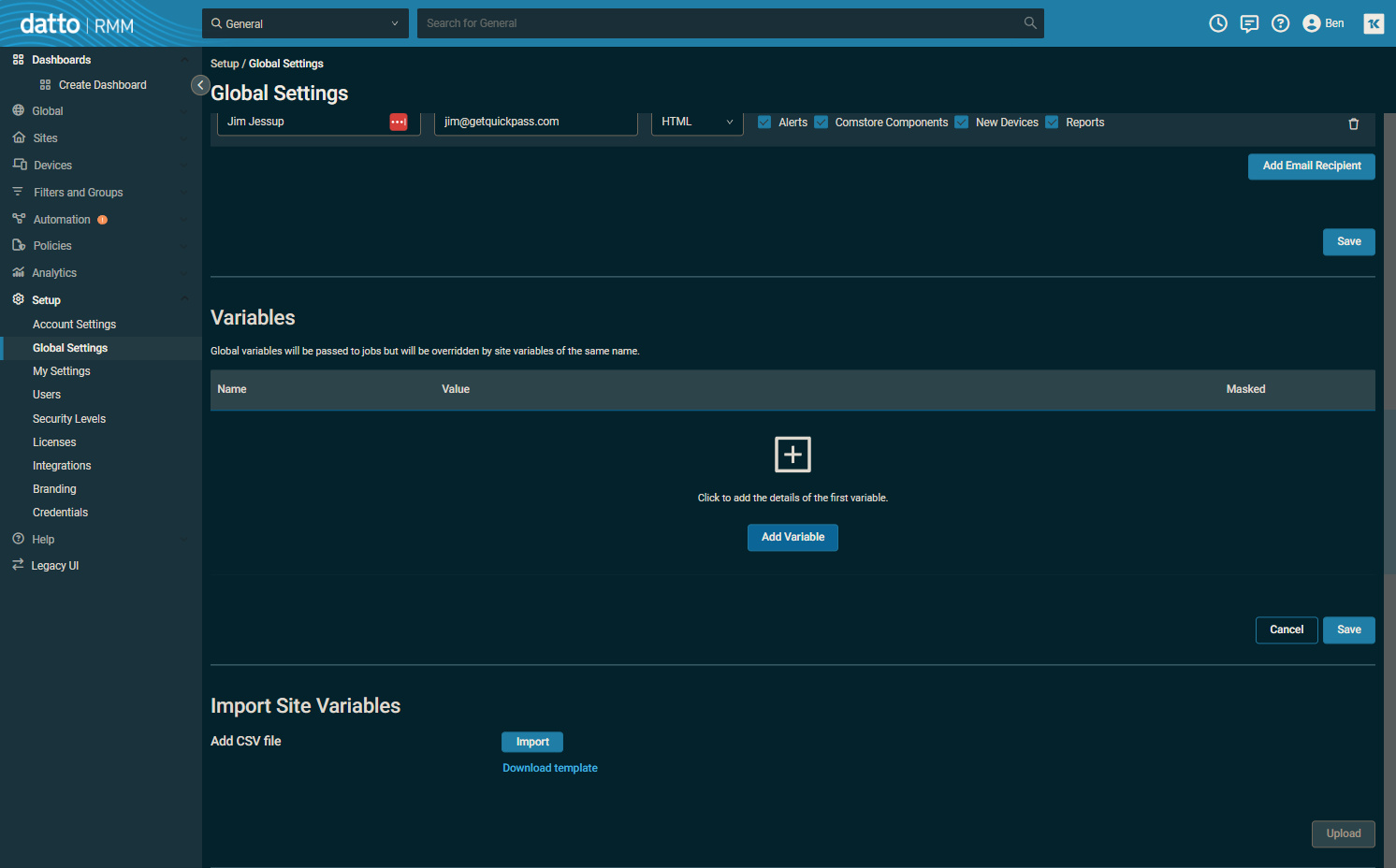Expand the Devices menu section
The image size is (1396, 868).
click(184, 166)
